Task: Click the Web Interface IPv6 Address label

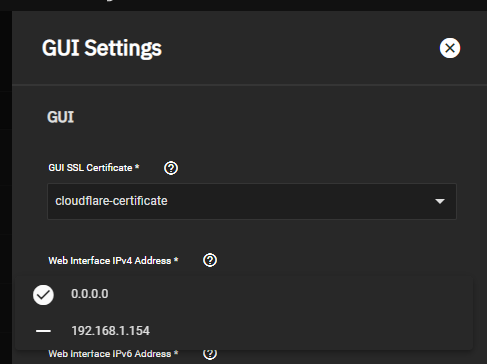Action: 113,354
